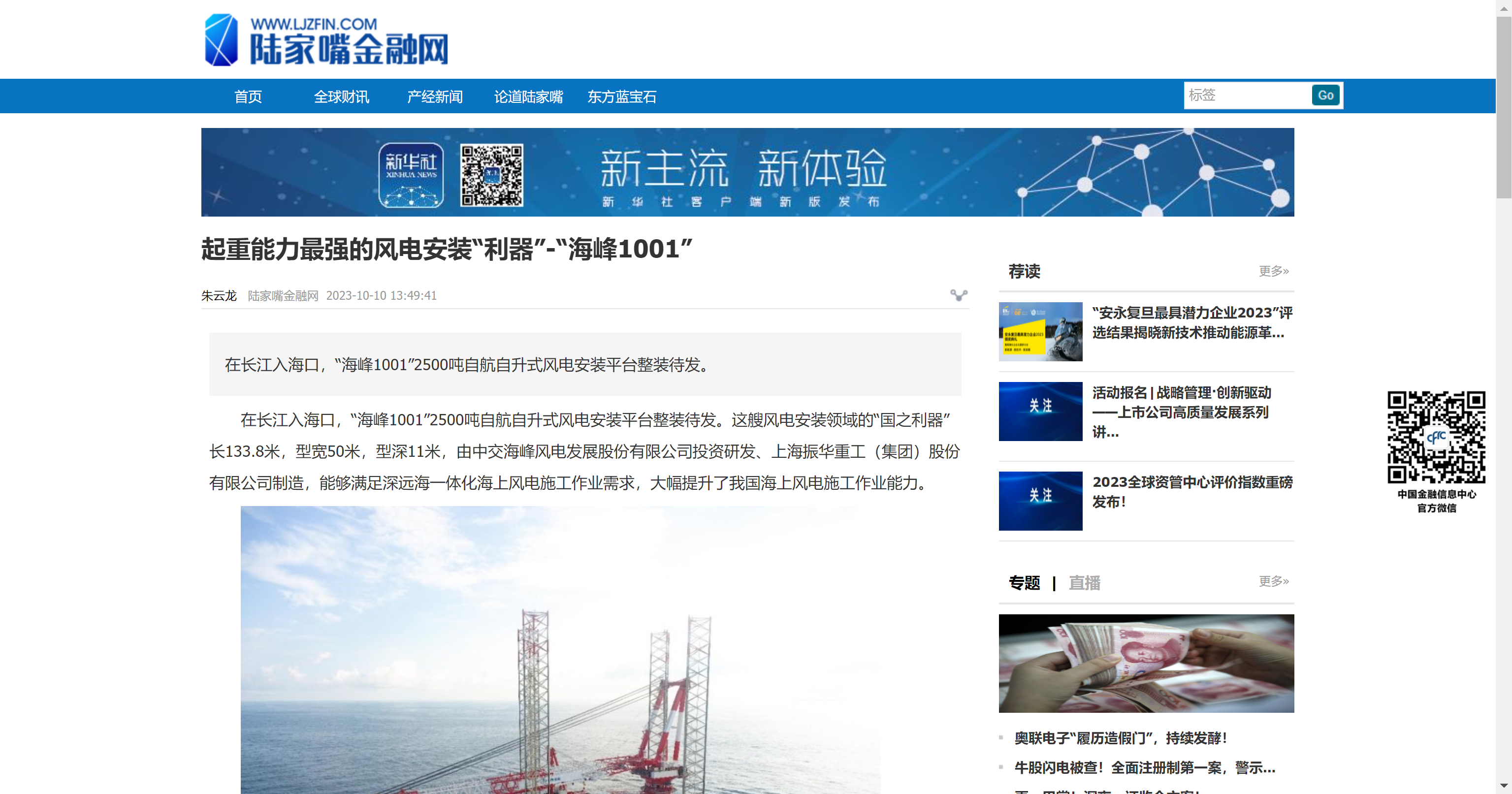Expand 更多 next to 专题 直播
1512x794 pixels.
pyautogui.click(x=1273, y=581)
